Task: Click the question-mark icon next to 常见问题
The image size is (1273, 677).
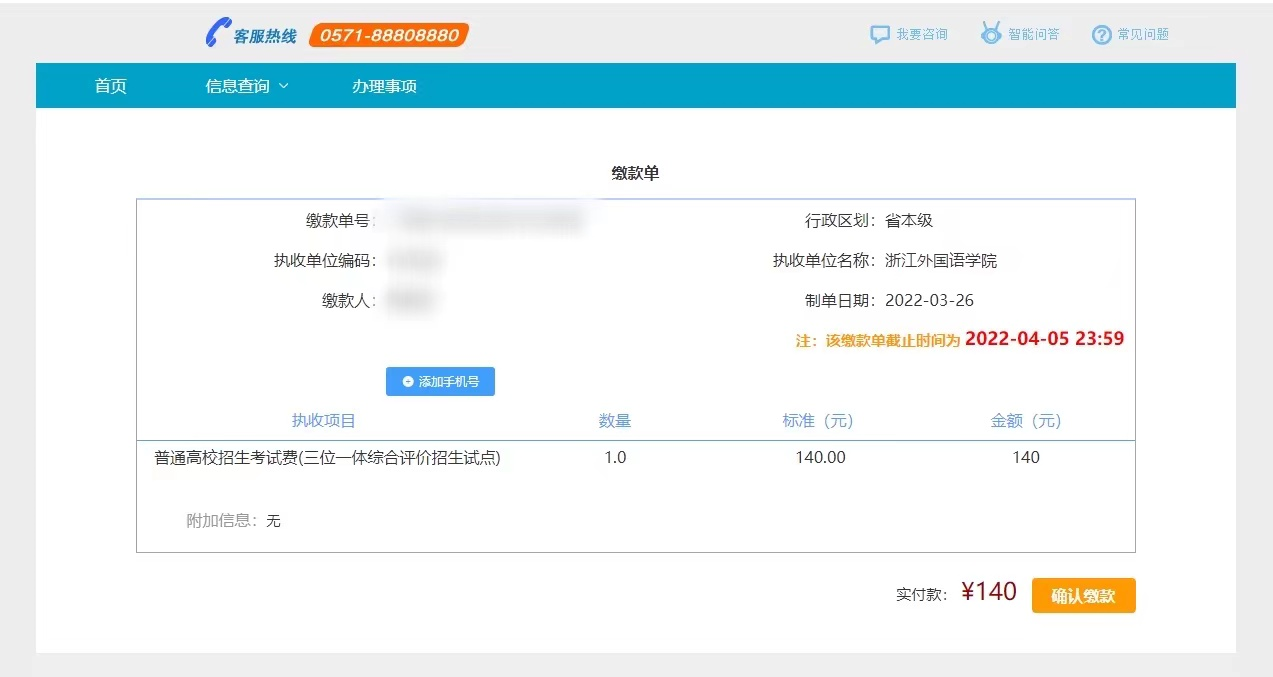Action: (1101, 33)
